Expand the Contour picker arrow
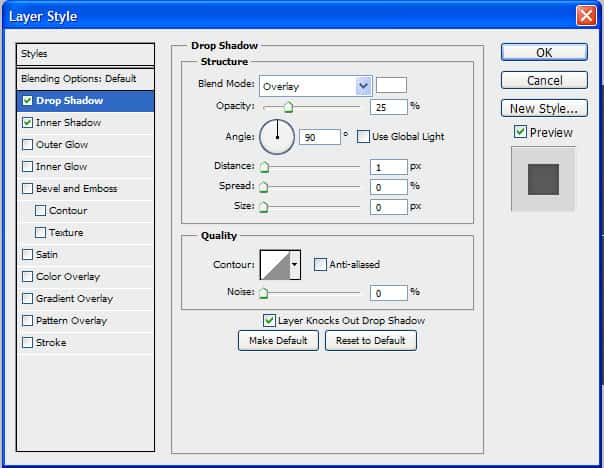This screenshot has height=468, width=604. click(x=294, y=265)
